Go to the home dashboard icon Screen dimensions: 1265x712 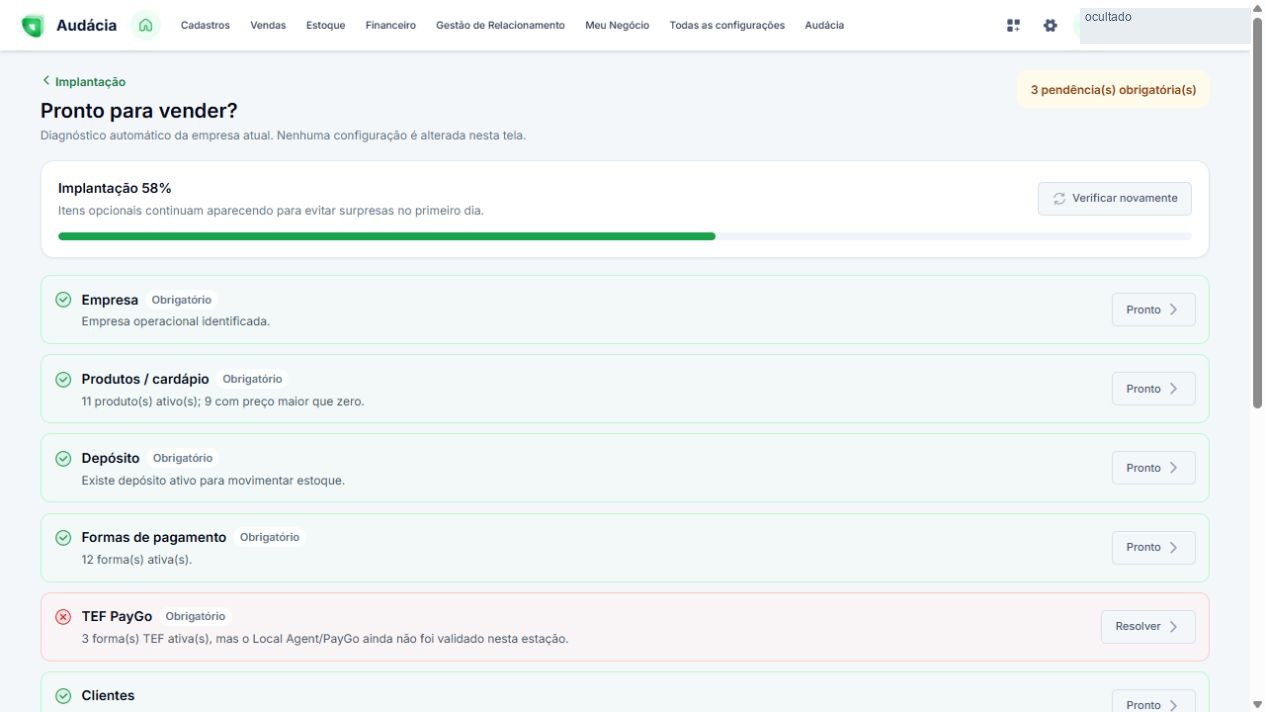pos(146,25)
